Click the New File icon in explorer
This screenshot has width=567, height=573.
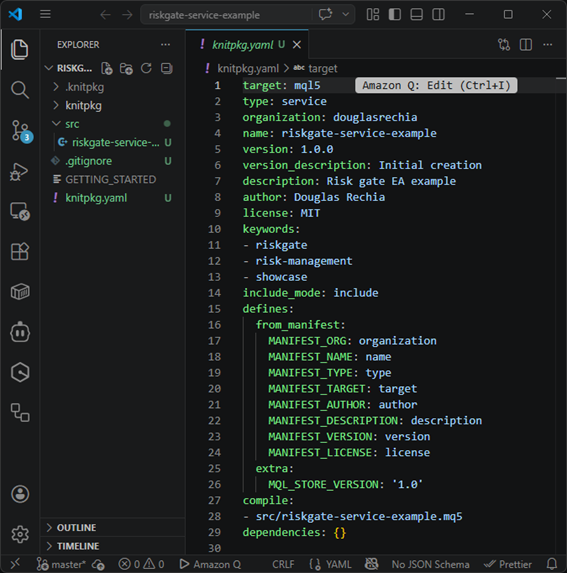tap(107, 68)
